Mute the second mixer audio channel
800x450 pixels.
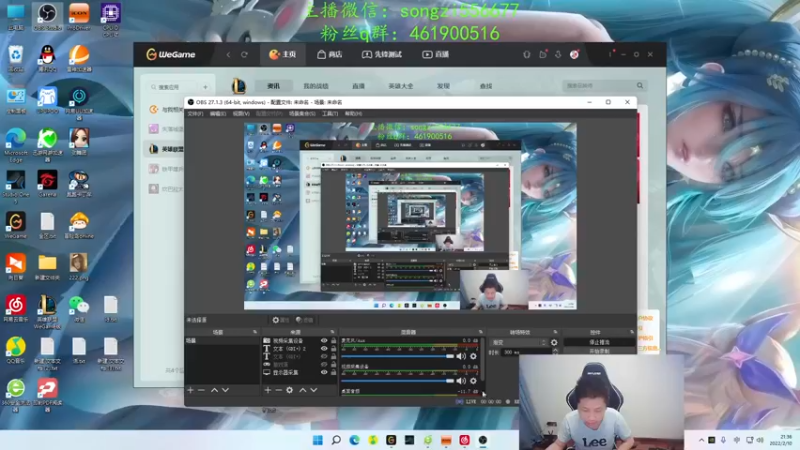tap(461, 381)
